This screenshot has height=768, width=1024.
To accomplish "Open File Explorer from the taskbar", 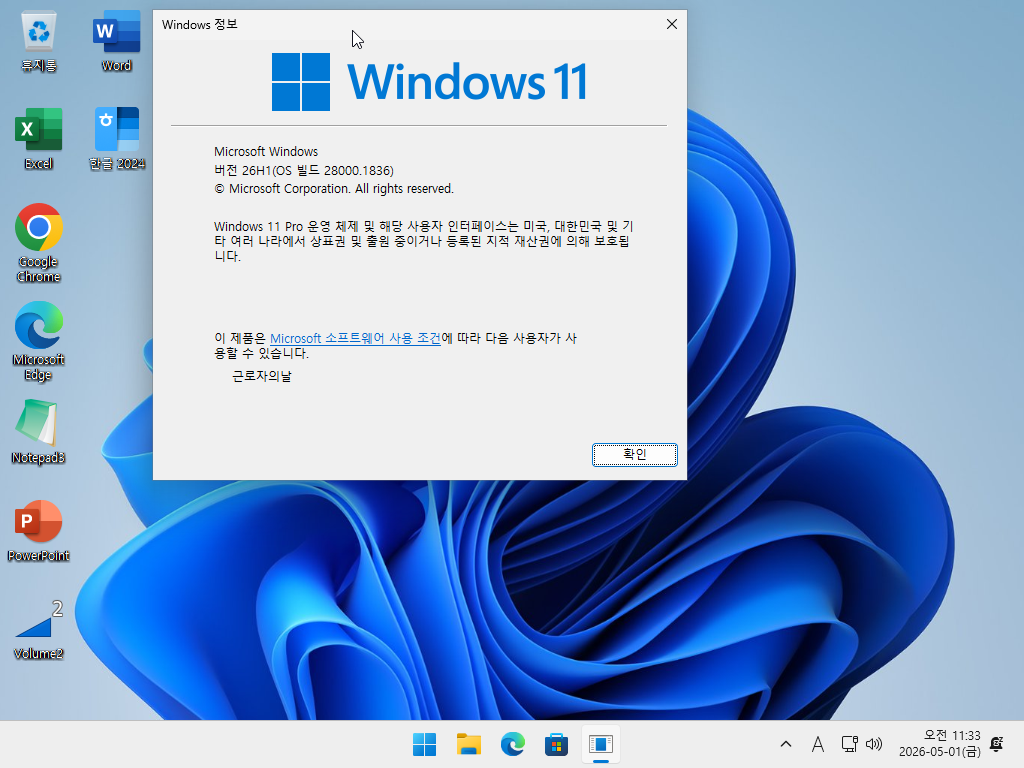I will pyautogui.click(x=468, y=744).
